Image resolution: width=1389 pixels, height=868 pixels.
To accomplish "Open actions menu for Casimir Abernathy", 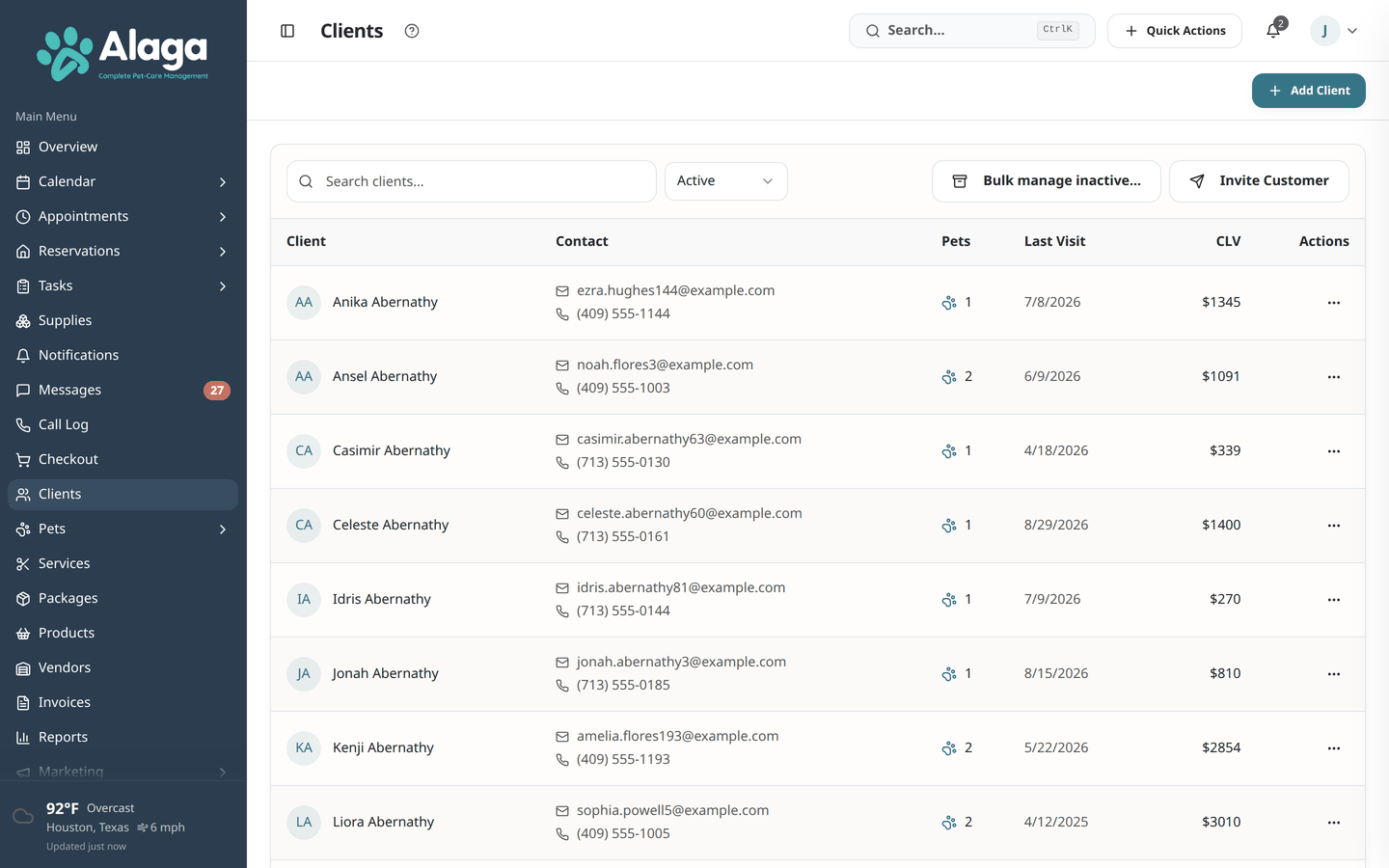I will (x=1334, y=451).
